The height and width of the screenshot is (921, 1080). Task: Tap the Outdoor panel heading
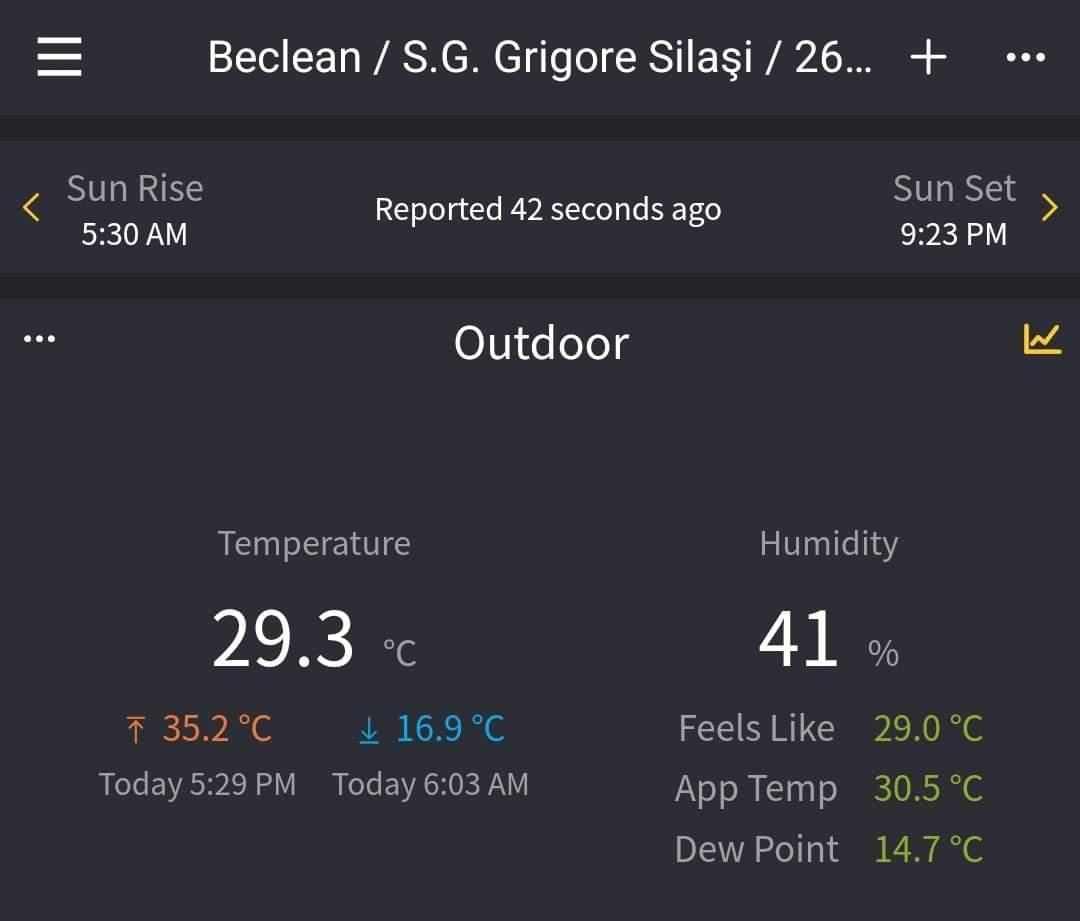(541, 343)
